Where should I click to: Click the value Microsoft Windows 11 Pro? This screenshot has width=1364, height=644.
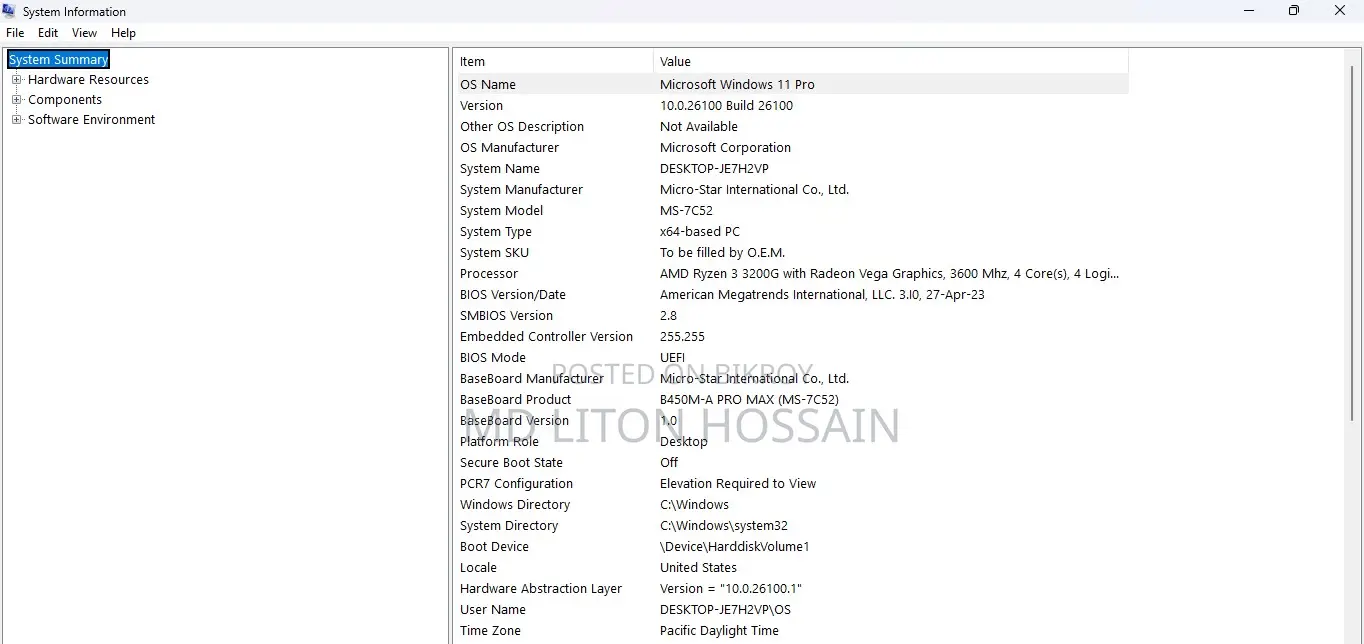coord(737,85)
